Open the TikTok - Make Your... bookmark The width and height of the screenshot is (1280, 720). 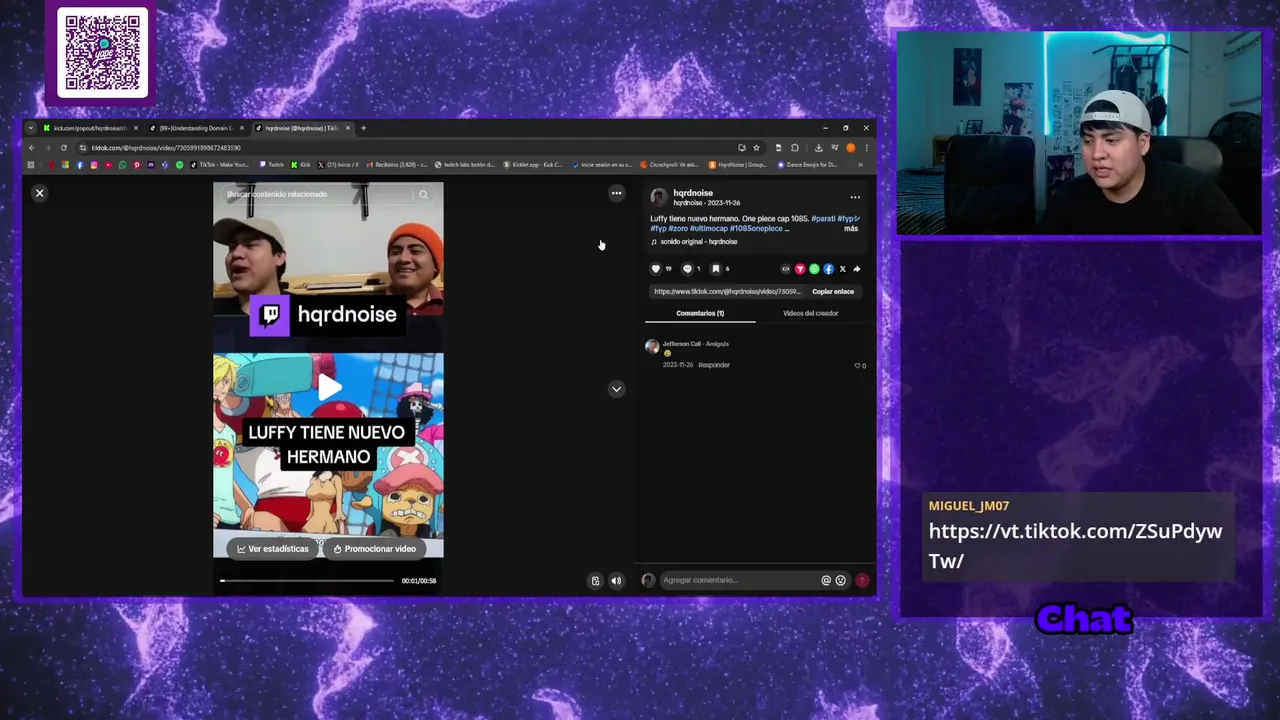218,165
